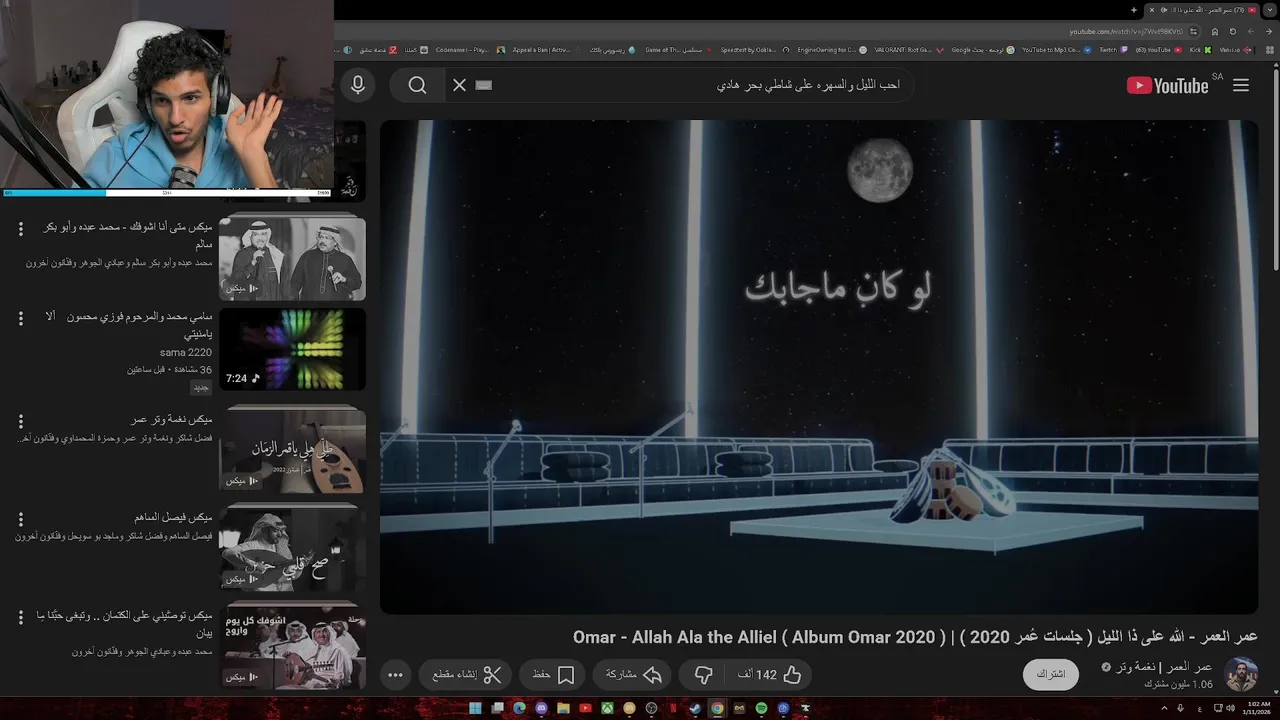1280x720 pixels.
Task: Close the active YouTube browser tab
Action: click(x=1151, y=10)
